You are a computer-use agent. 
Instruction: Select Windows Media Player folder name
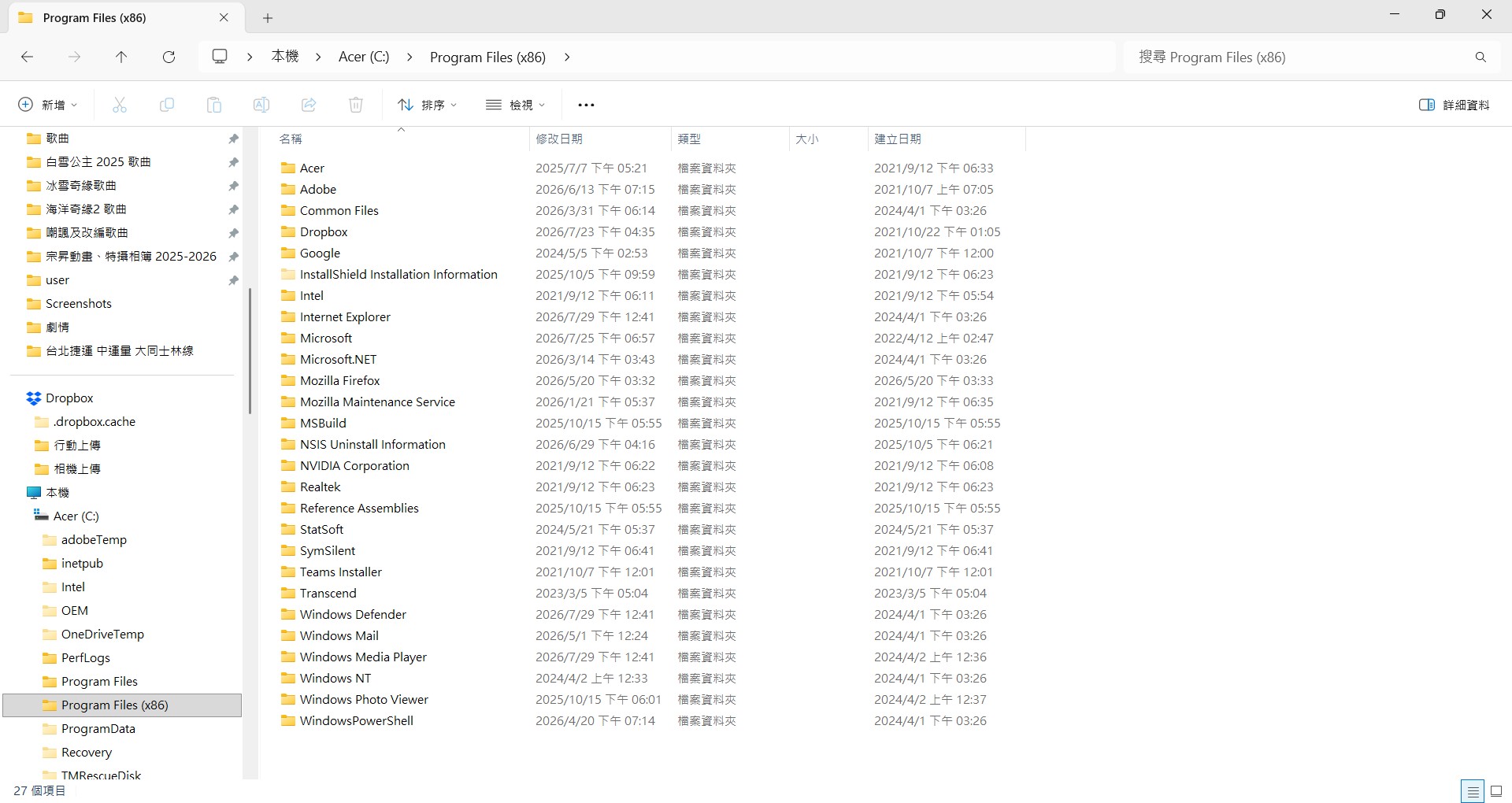363,657
